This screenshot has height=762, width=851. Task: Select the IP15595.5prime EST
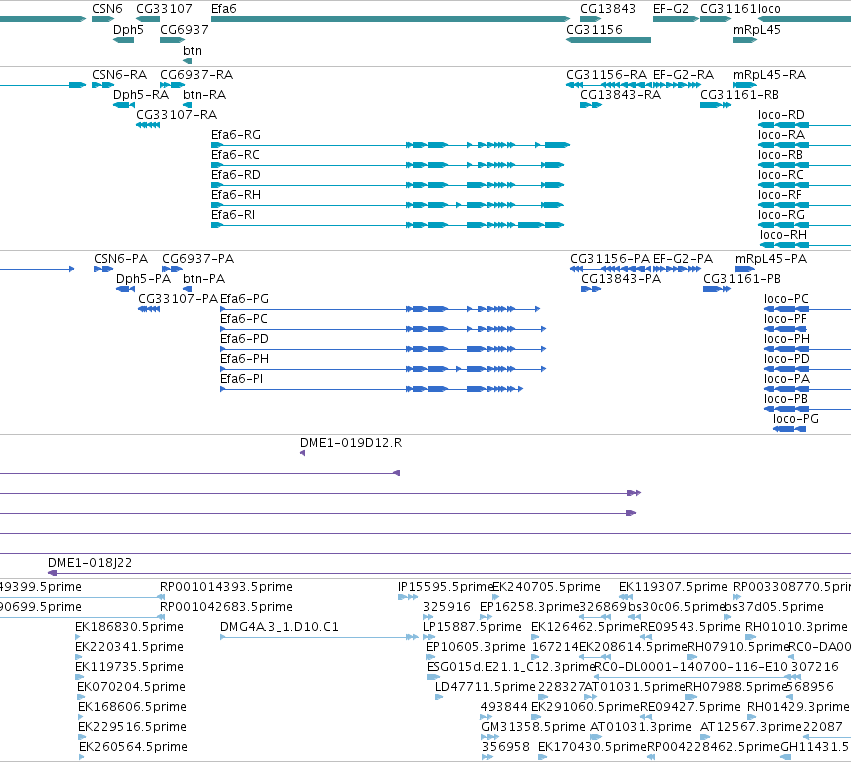(x=408, y=597)
